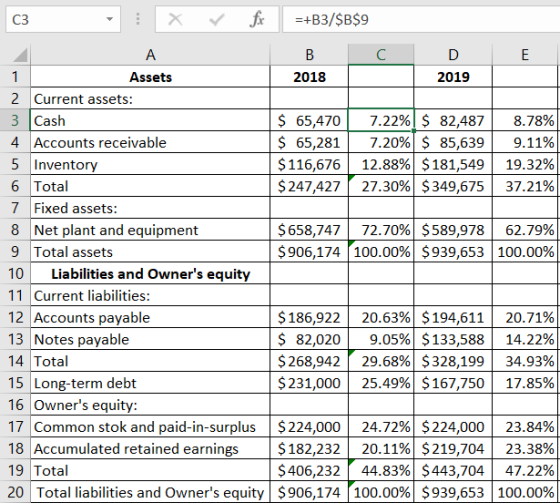Image resolution: width=560 pixels, height=503 pixels.
Task: Select cell showing 27.30%
Action: (x=381, y=186)
